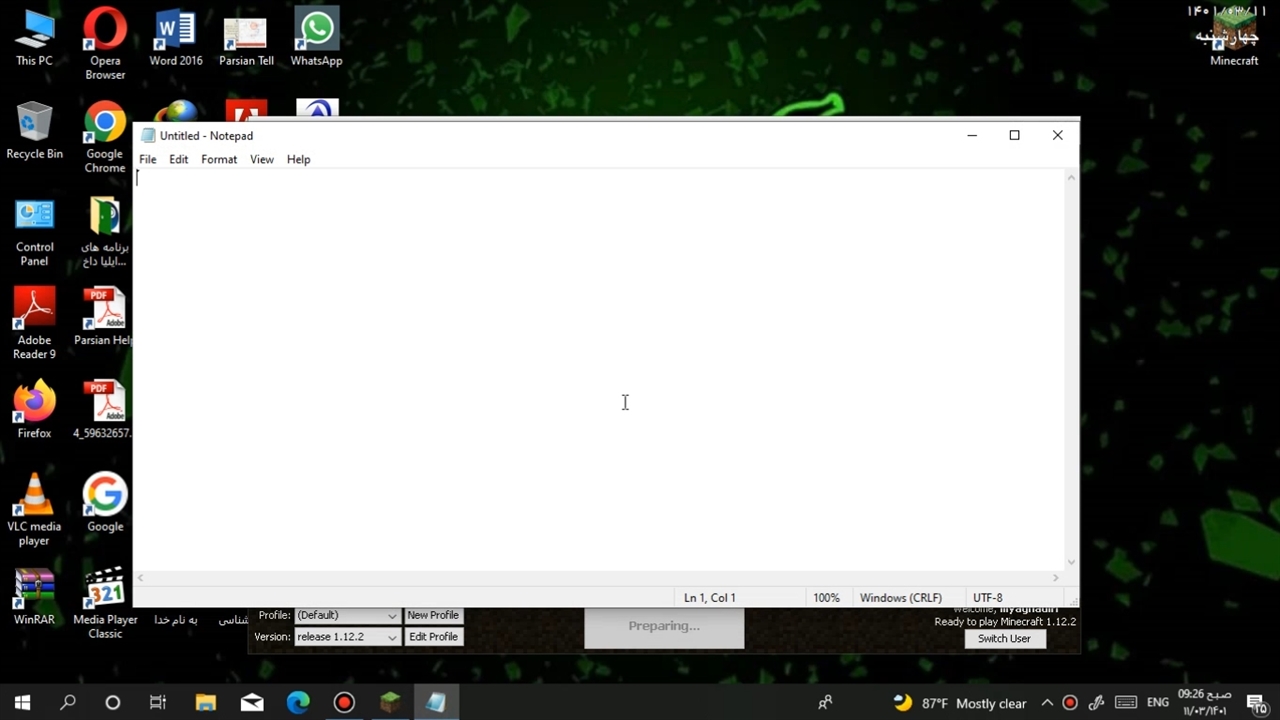Select the Adobe Reader 9 desktop icon
1280x720 pixels.
[34, 320]
